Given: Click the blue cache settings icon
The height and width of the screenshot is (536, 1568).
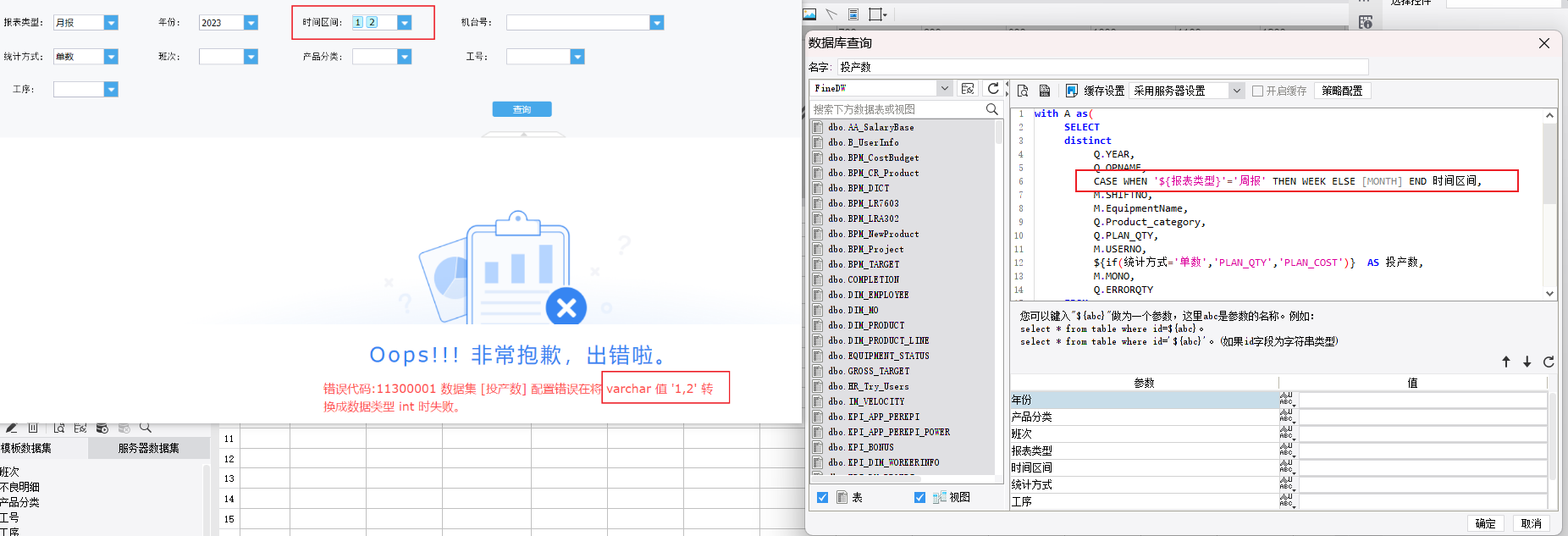Looking at the screenshot, I should click(1071, 91).
